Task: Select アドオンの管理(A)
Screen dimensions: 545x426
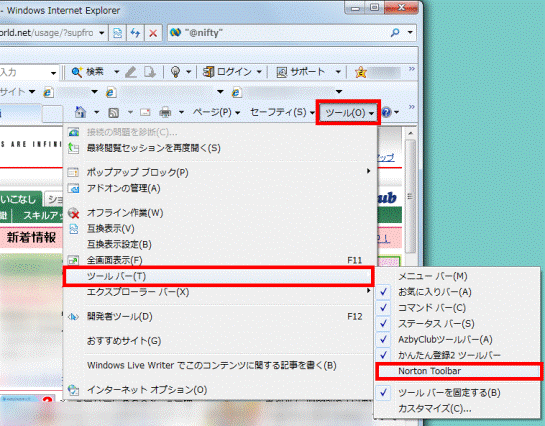Action: click(x=220, y=188)
